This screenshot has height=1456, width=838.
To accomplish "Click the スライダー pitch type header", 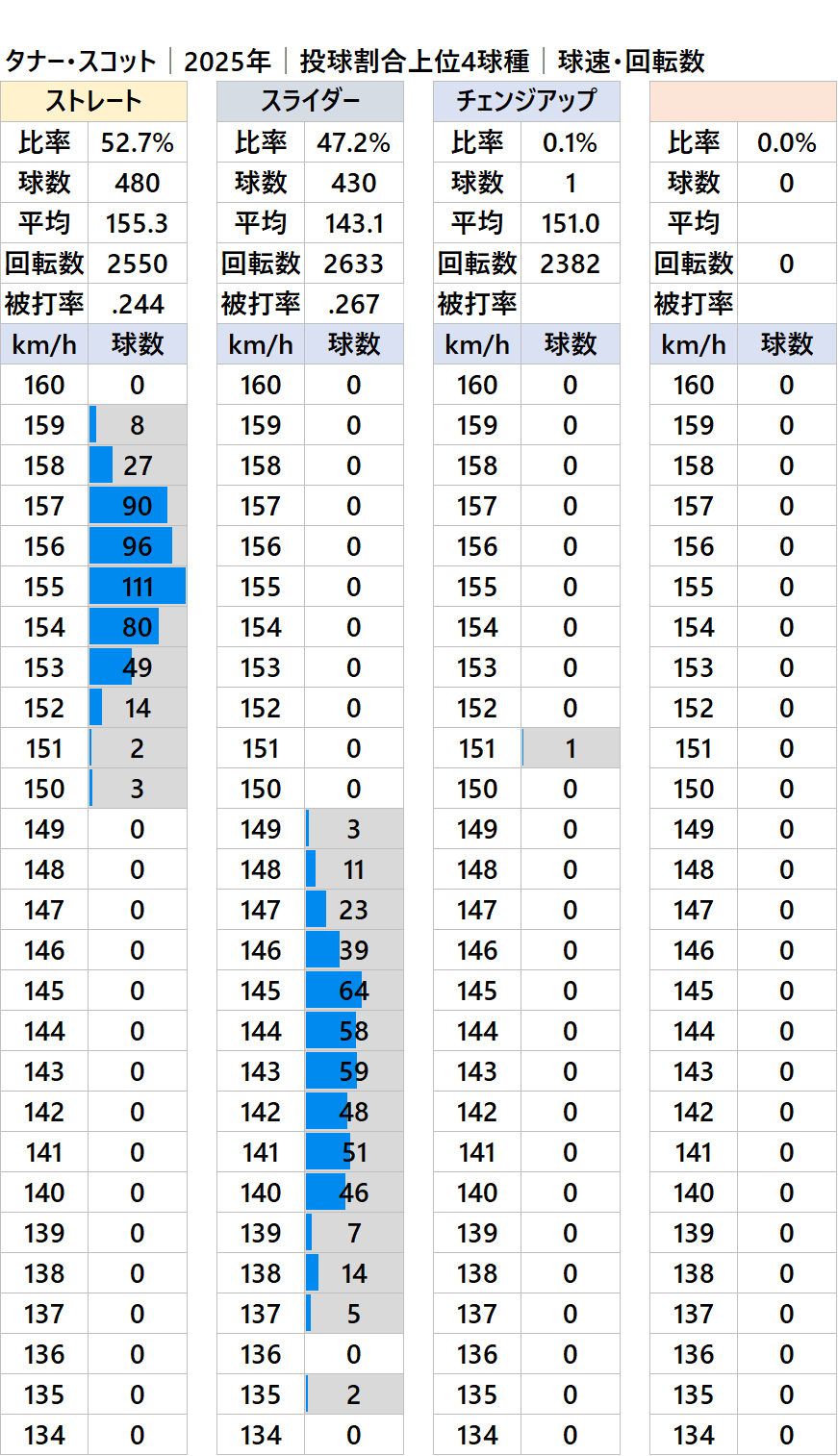I will tap(310, 101).
